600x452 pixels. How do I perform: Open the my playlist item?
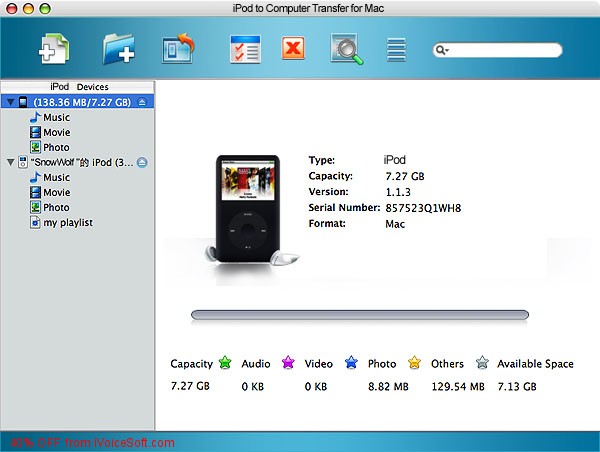62,222
